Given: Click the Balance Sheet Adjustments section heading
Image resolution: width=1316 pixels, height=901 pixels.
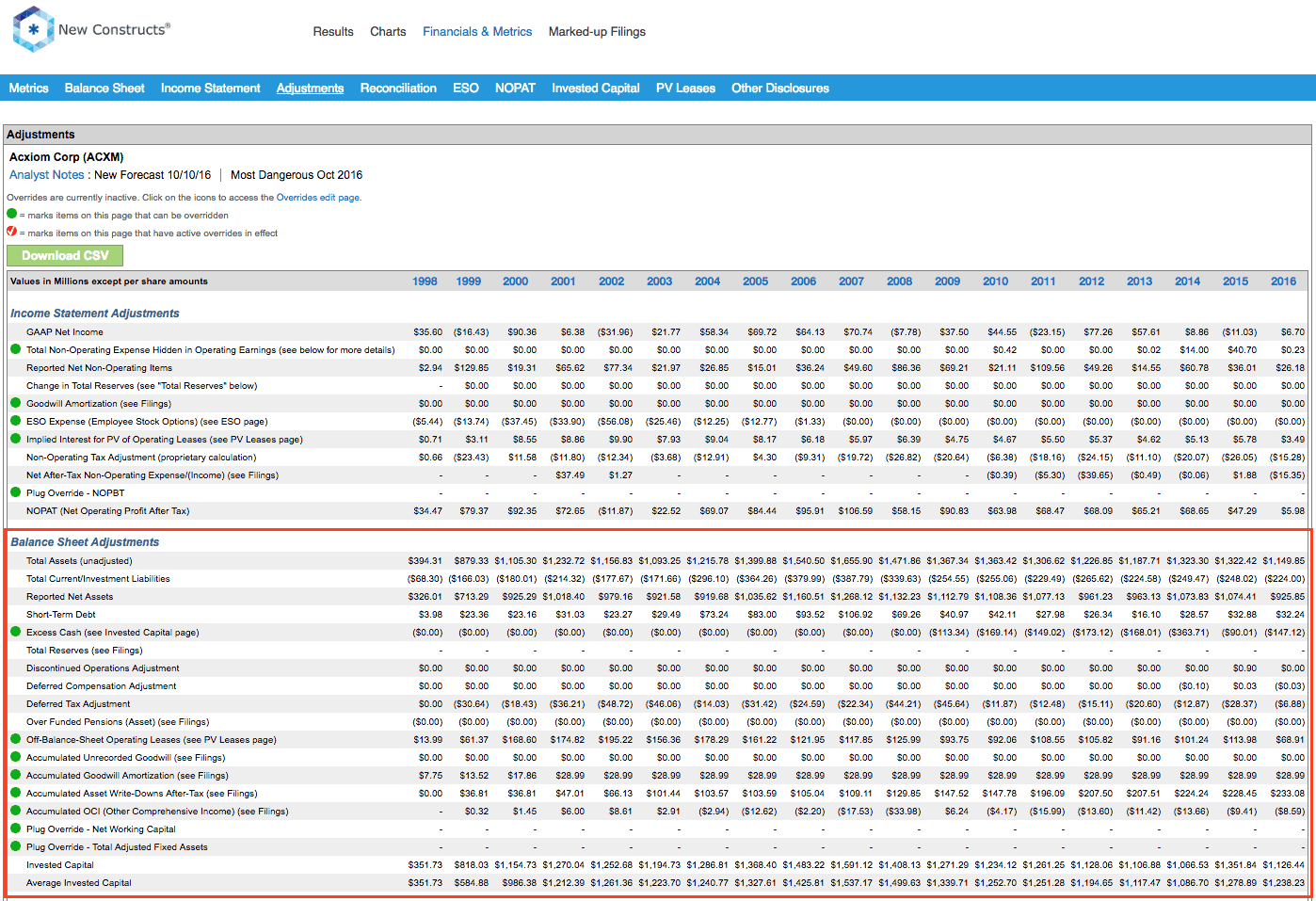Looking at the screenshot, I should (85, 542).
